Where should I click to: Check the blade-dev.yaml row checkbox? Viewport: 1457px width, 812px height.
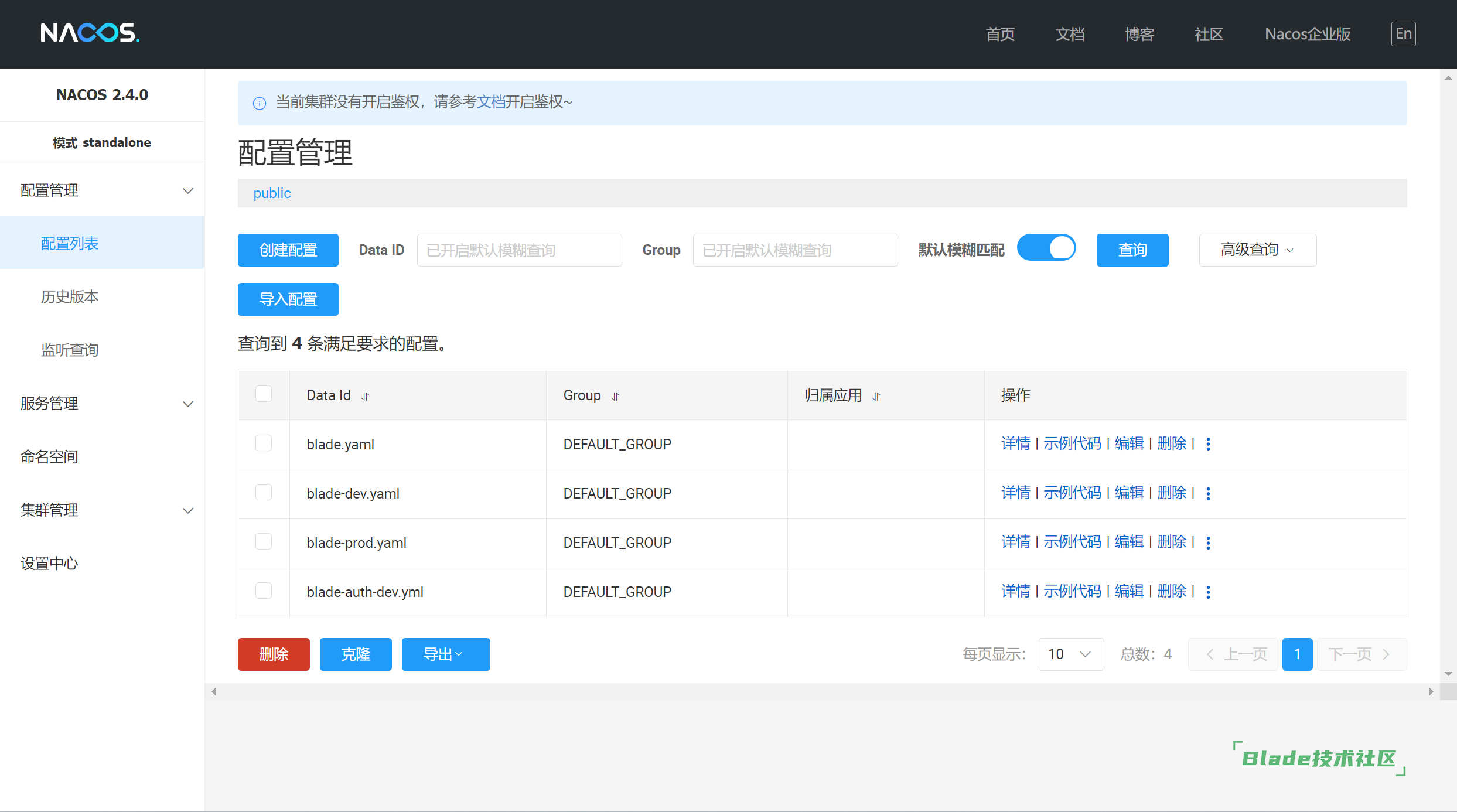point(264,492)
